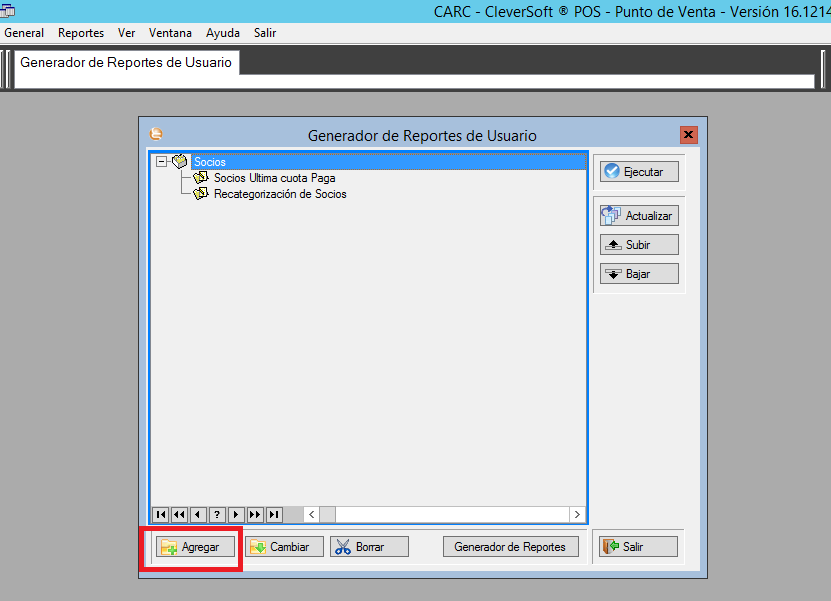831x601 pixels.
Task: Click the horizontal scrollbar right arrow
Action: coord(577,514)
